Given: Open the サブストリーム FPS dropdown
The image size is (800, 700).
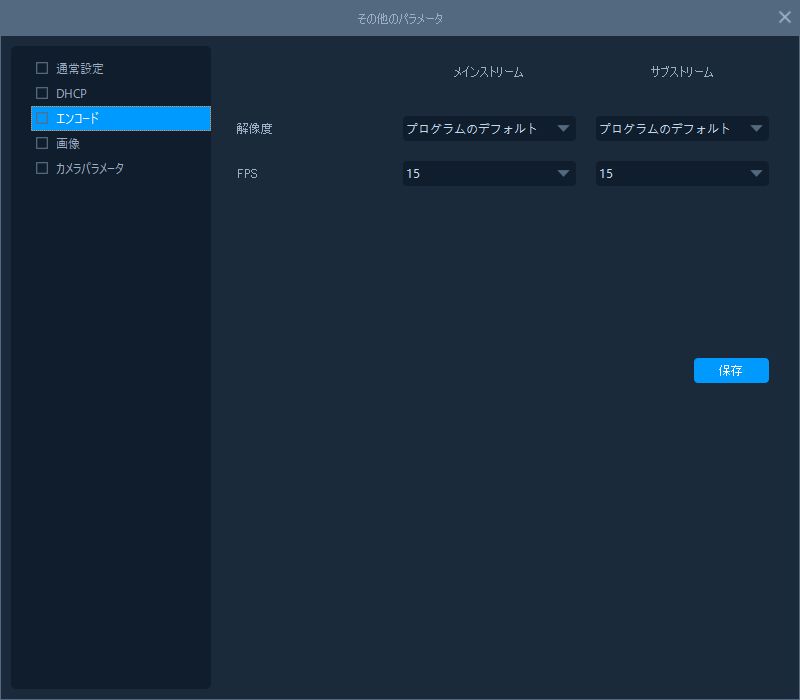Looking at the screenshot, I should (682, 174).
